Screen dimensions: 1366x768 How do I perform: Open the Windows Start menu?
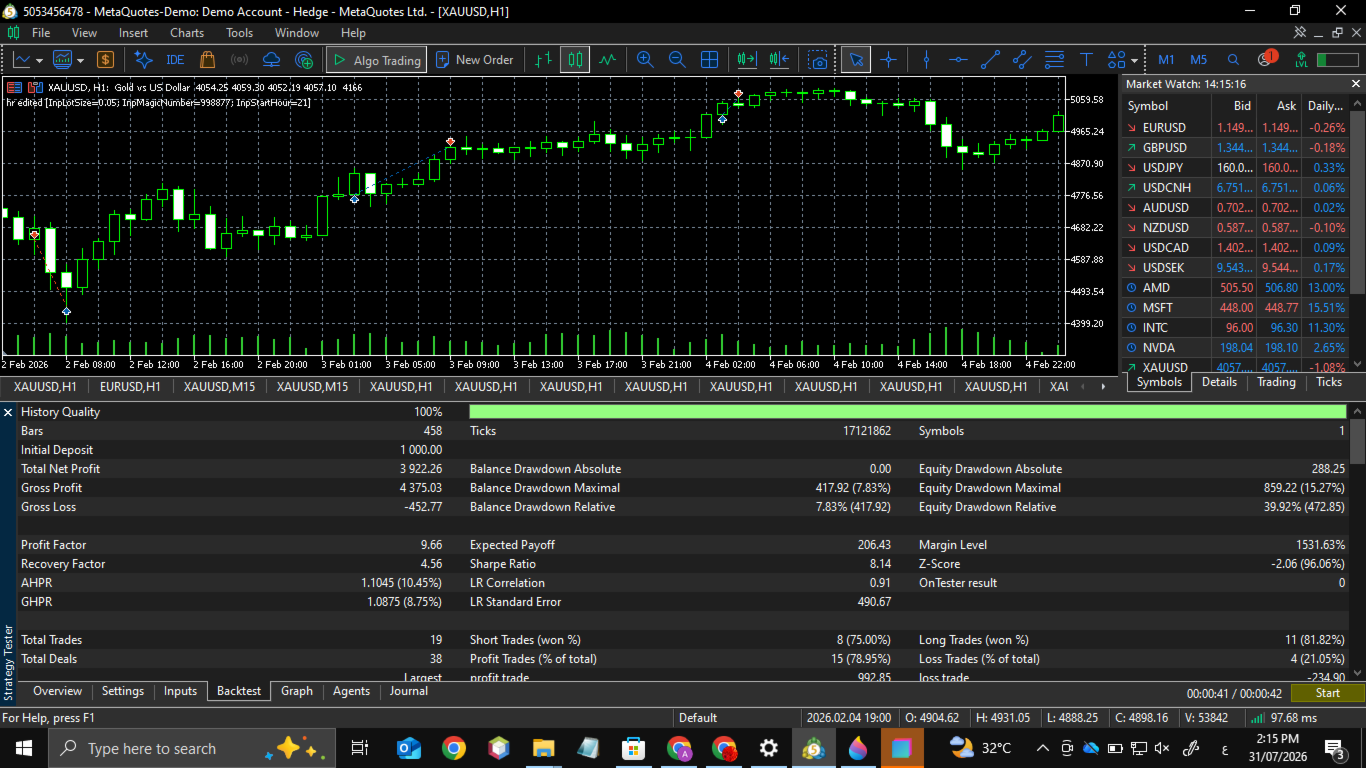23,748
